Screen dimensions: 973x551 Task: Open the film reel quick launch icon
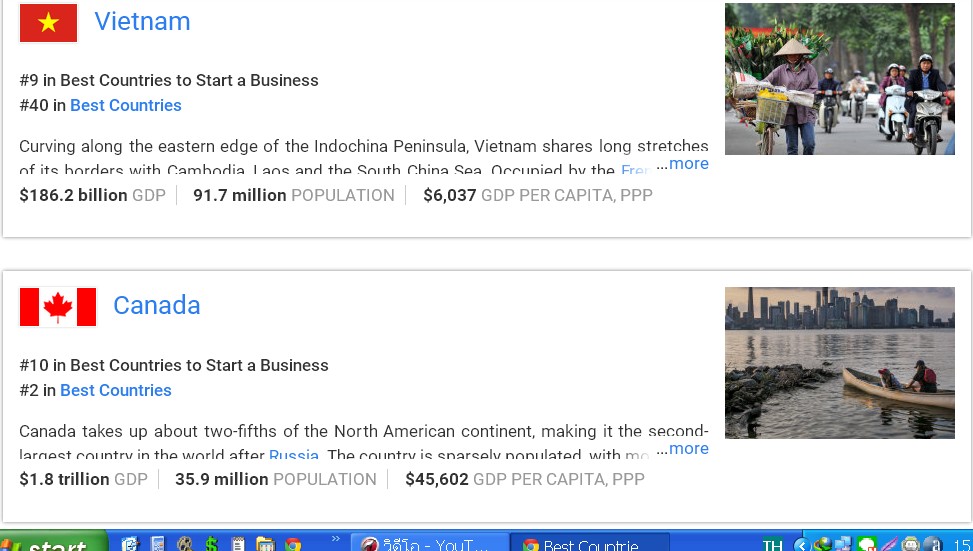184,544
